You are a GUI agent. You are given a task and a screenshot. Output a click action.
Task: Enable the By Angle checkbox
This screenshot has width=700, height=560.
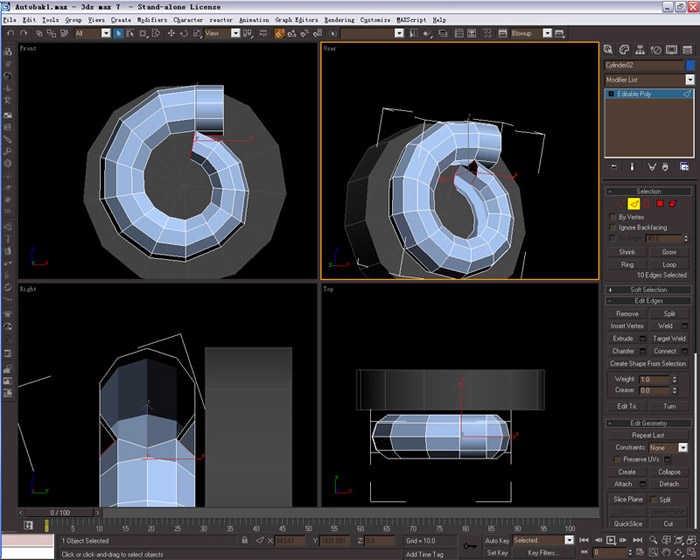point(613,238)
